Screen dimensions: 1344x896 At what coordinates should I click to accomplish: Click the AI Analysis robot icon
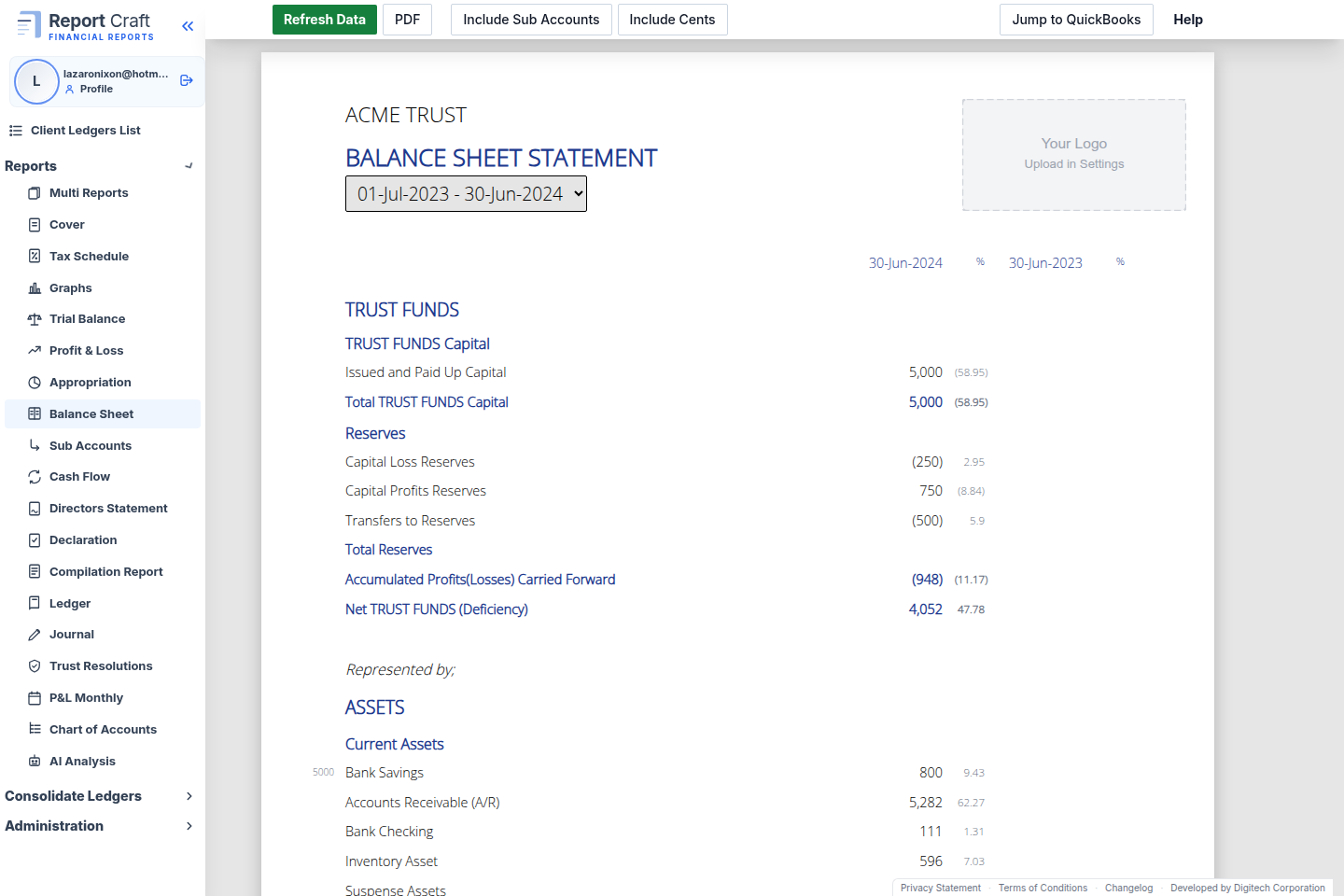(35, 761)
